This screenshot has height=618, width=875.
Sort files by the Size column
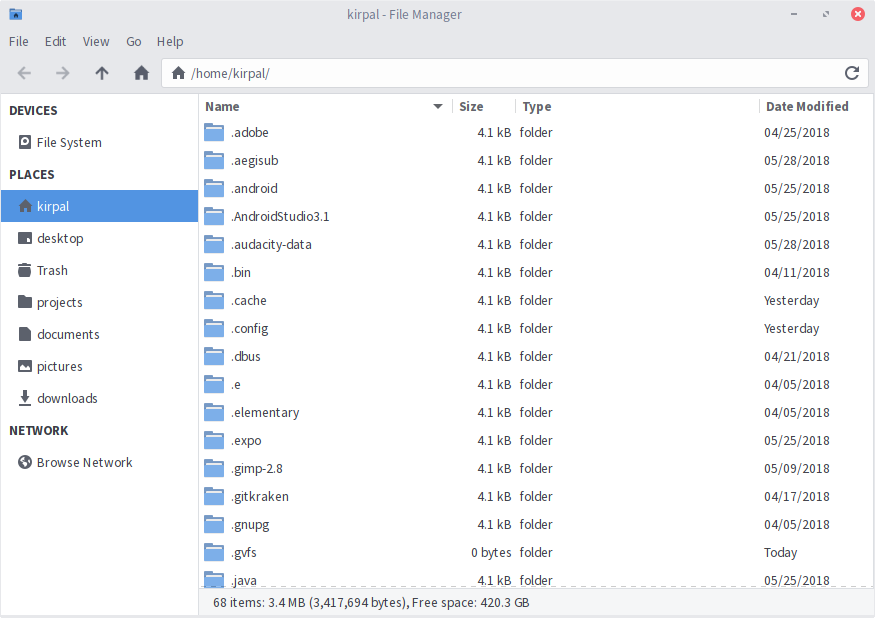click(470, 106)
